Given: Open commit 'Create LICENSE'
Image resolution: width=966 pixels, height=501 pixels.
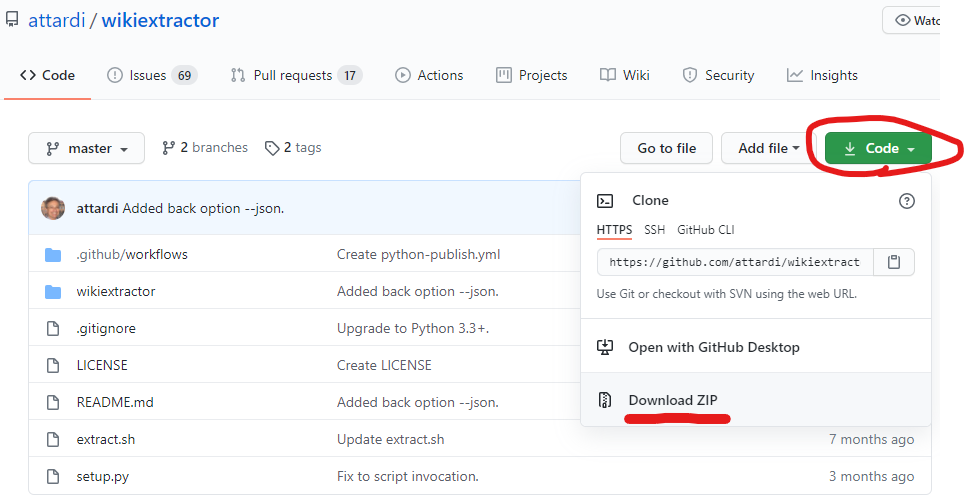Looking at the screenshot, I should (384, 365).
